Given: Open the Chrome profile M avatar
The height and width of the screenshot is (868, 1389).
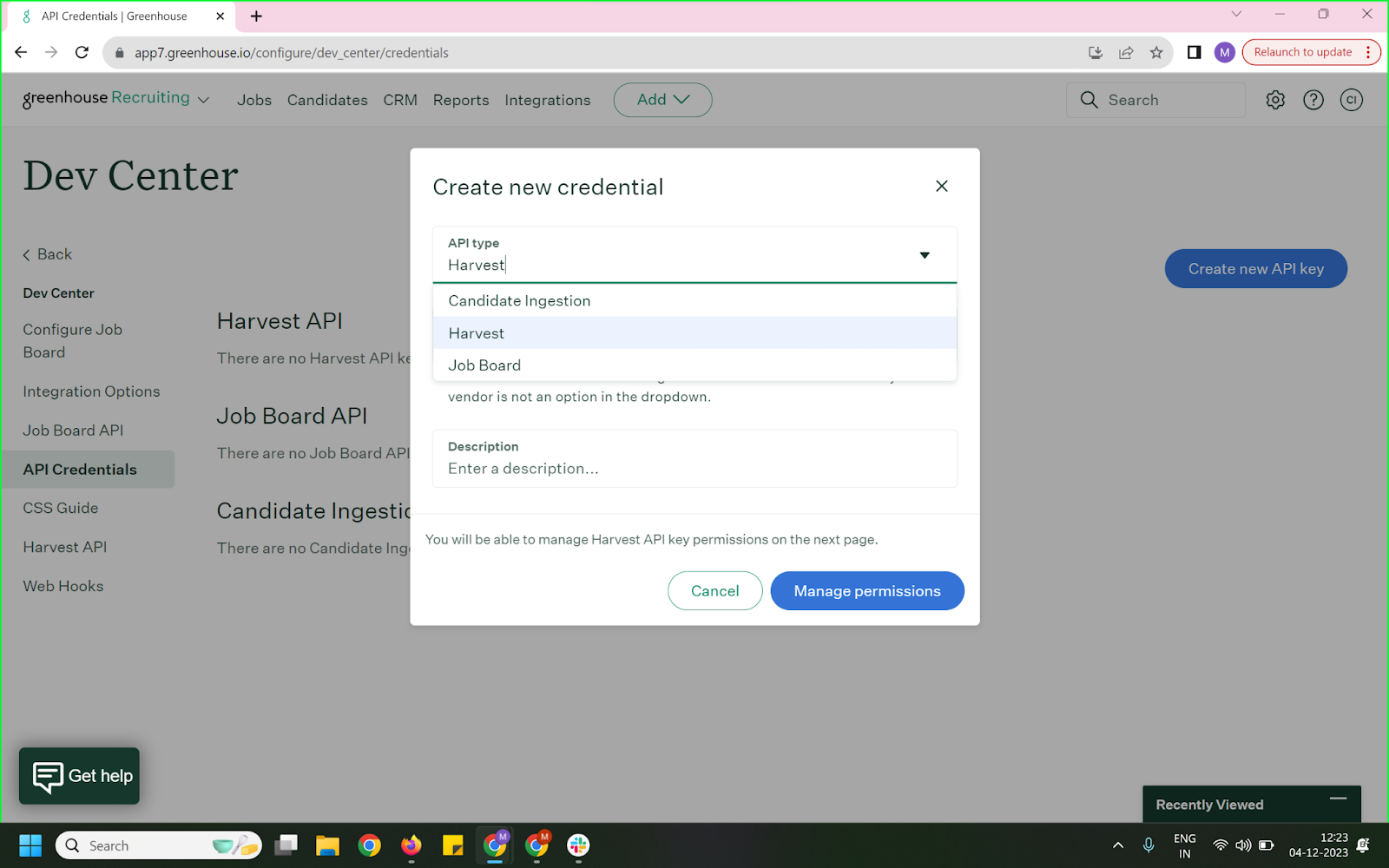Looking at the screenshot, I should click(x=1224, y=52).
